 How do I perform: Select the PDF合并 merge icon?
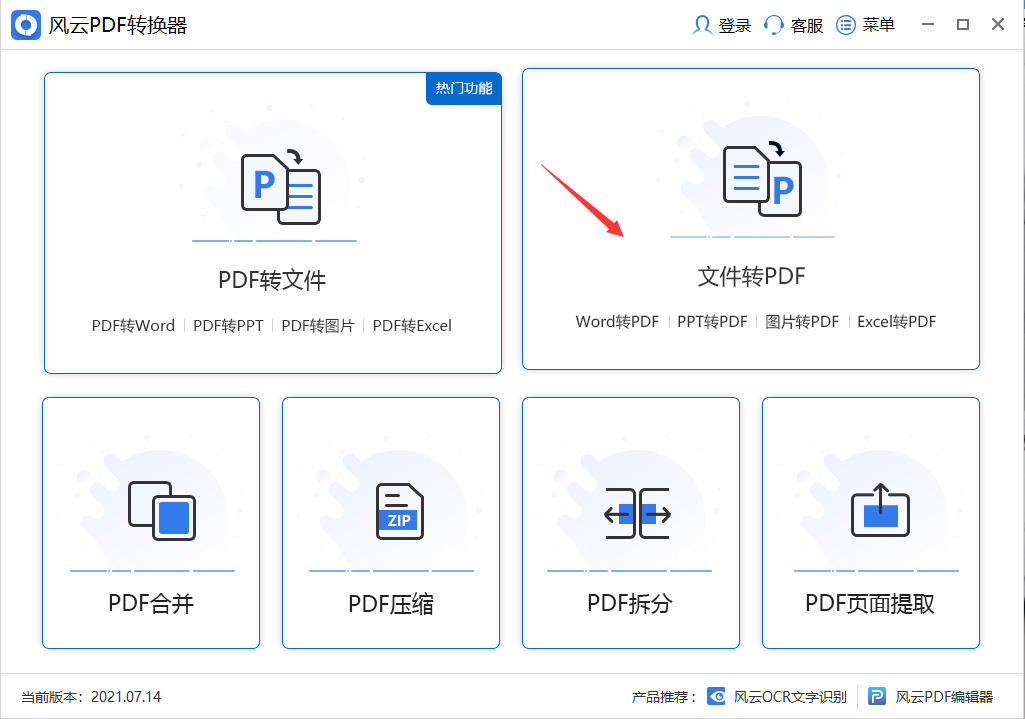click(150, 510)
